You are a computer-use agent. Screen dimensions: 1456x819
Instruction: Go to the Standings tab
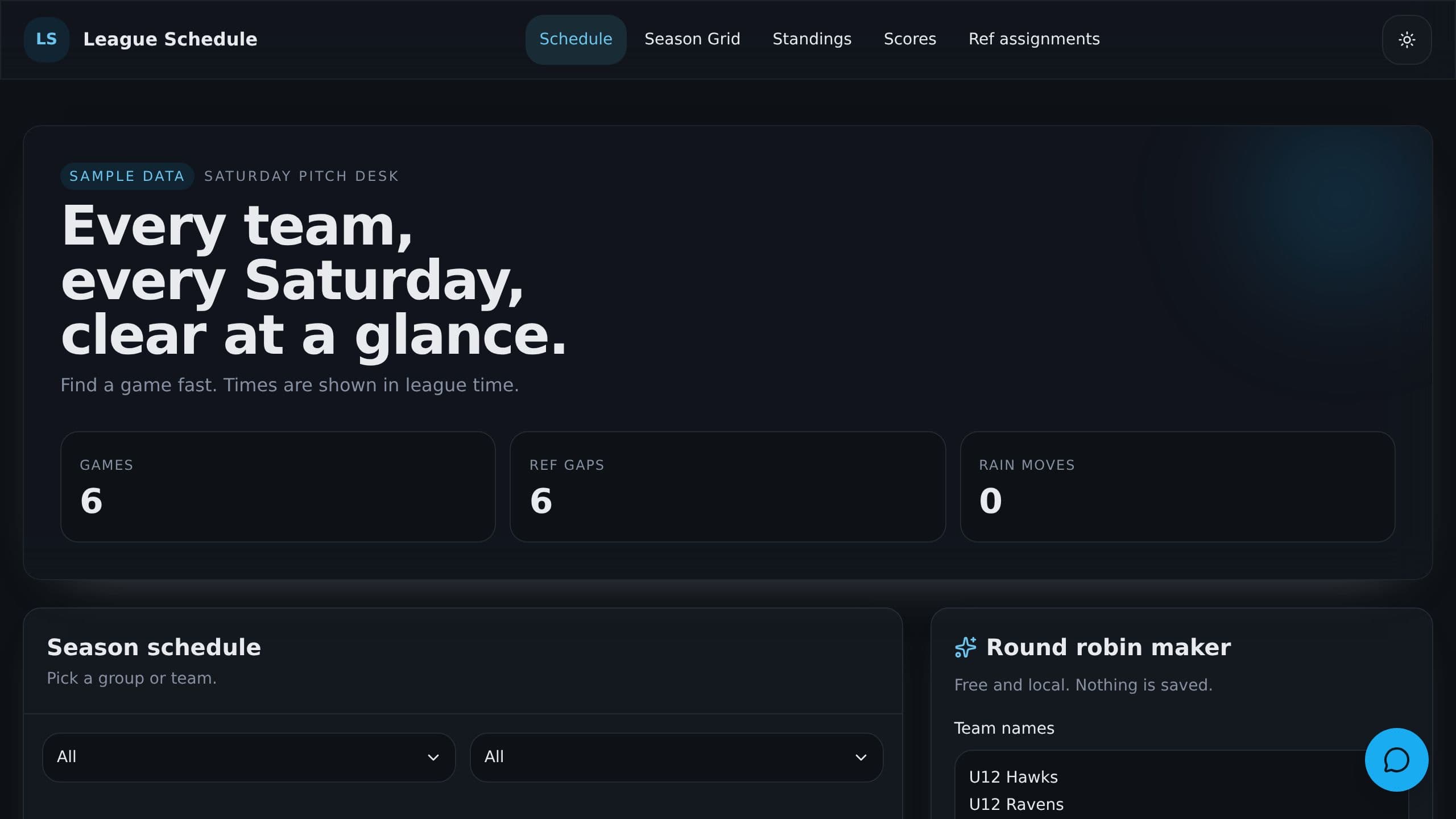(x=812, y=39)
